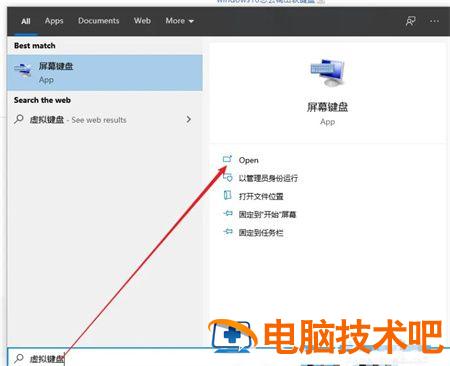Viewport: 450px width, 366px height.
Task: Click Open to launch the app
Action: 248,160
